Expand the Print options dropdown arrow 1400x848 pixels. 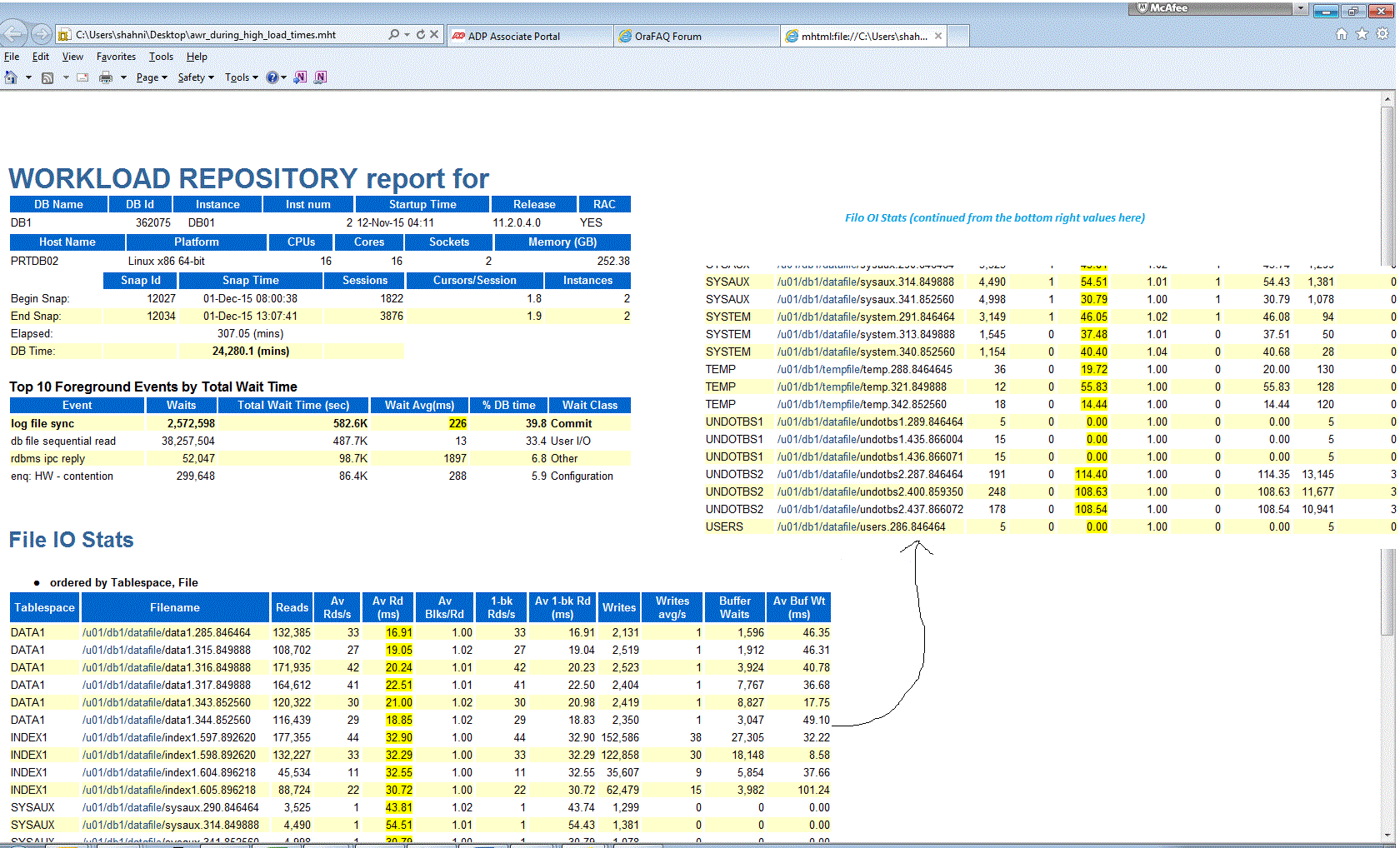click(123, 77)
